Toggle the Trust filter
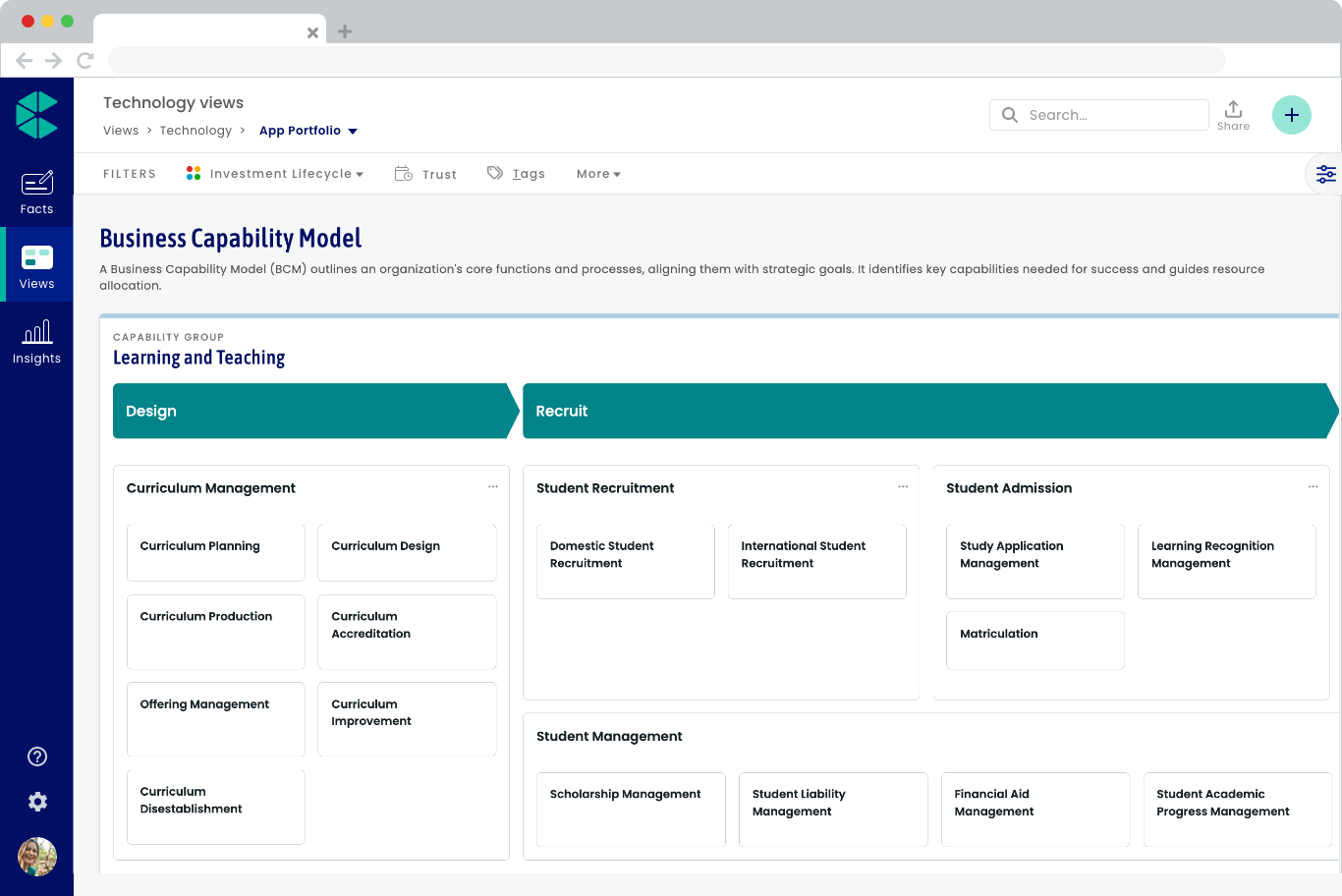 [x=425, y=174]
